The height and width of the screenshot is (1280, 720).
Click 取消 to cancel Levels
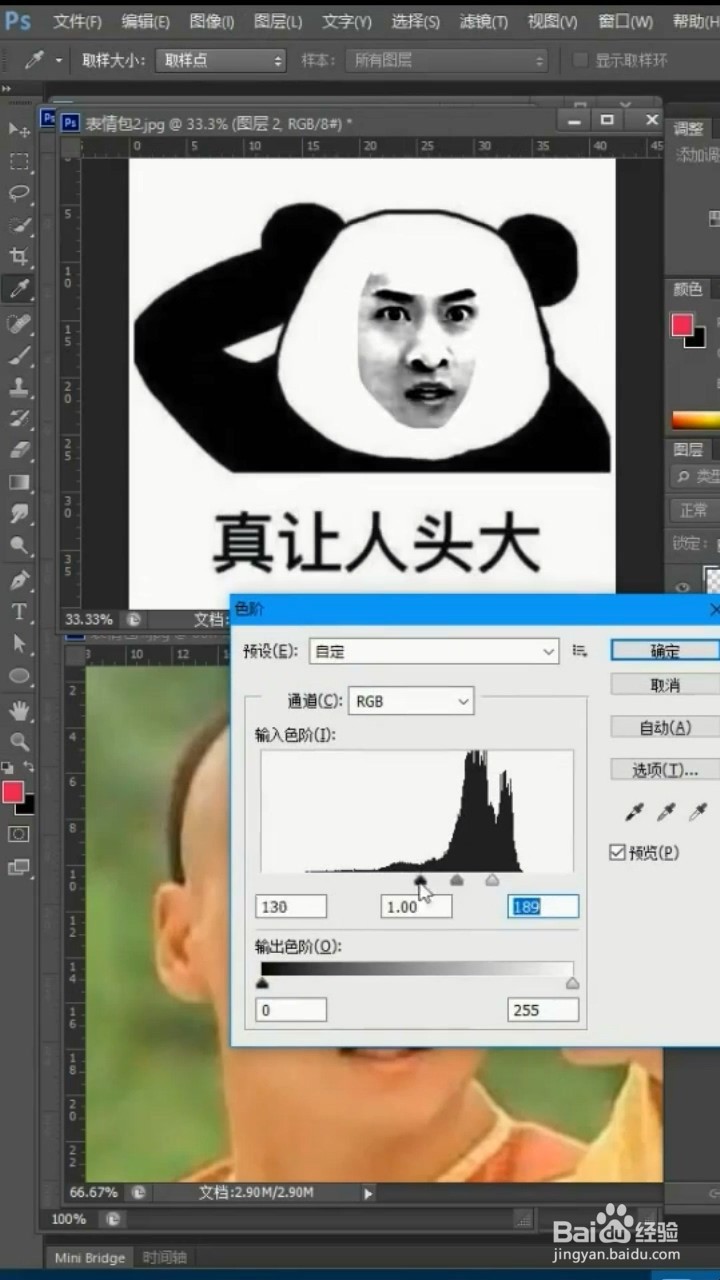[x=665, y=685]
